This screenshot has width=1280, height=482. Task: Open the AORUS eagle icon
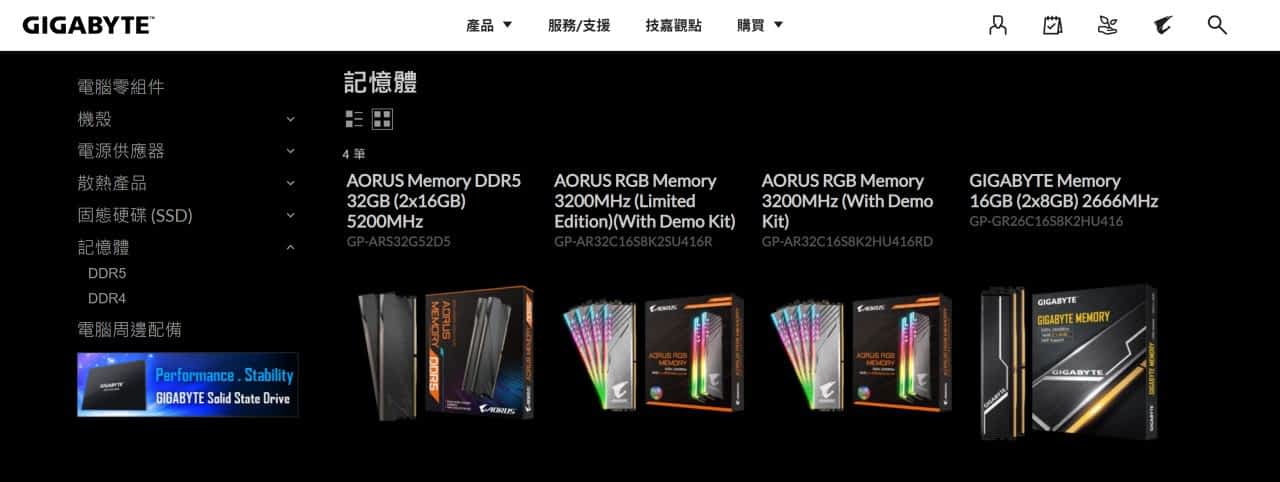tap(1162, 25)
